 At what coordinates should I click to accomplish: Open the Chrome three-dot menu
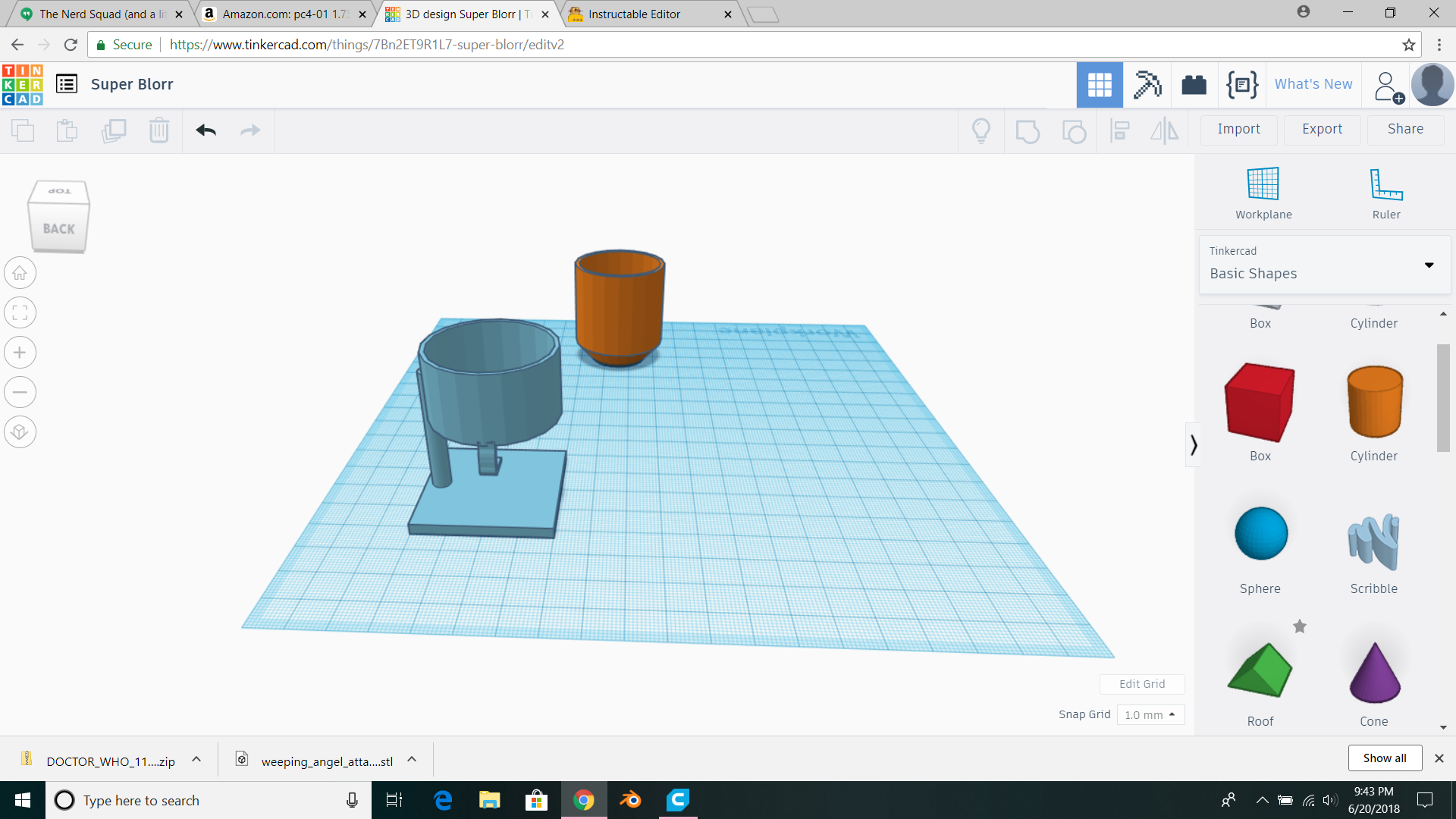(1439, 45)
